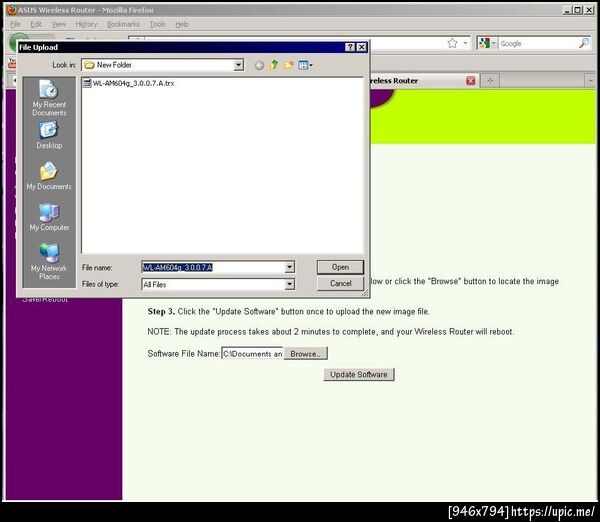Expand the Files of type dropdown
Screen dimensions: 600x522
pyautogui.click(x=290, y=284)
